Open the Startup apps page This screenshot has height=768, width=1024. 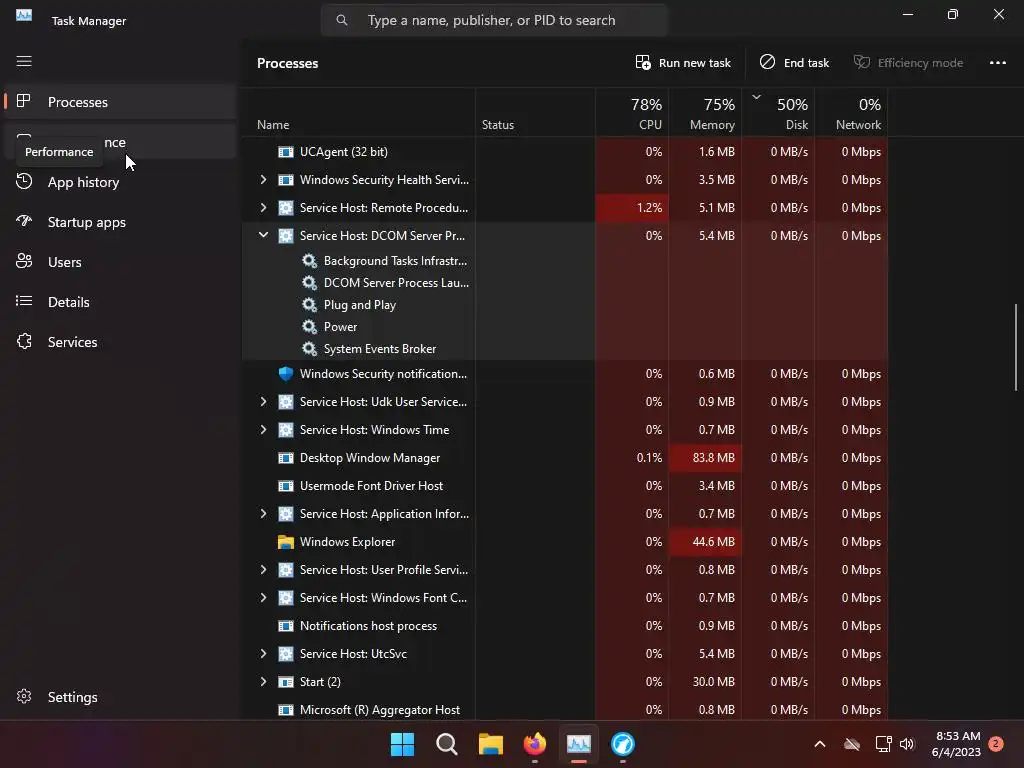point(120,222)
